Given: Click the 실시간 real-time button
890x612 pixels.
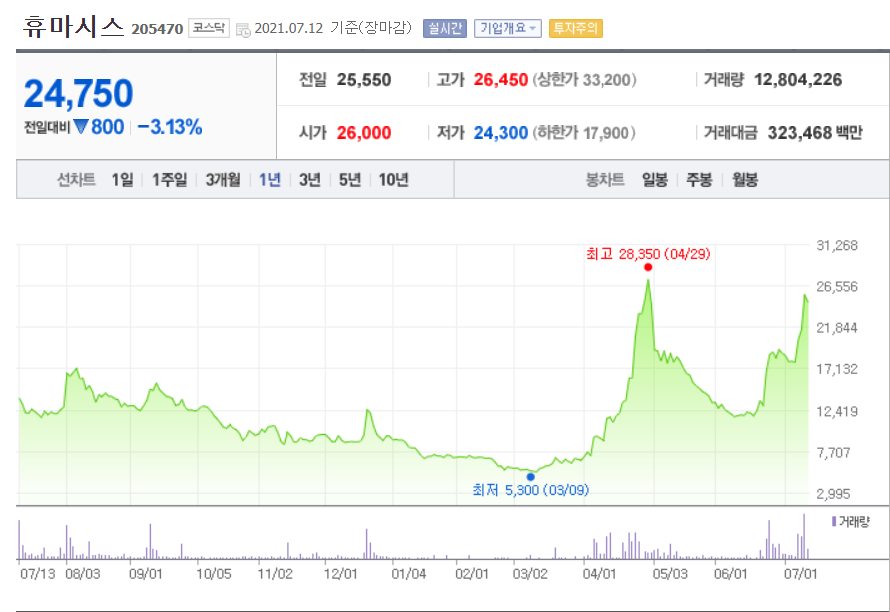Looking at the screenshot, I should pos(444,28).
